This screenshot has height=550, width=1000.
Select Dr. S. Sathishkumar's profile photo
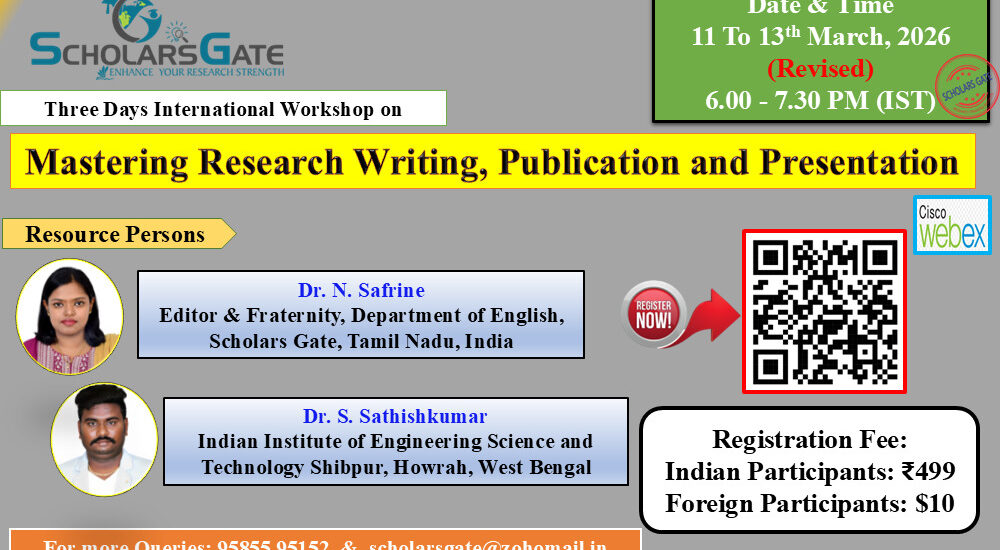(104, 439)
